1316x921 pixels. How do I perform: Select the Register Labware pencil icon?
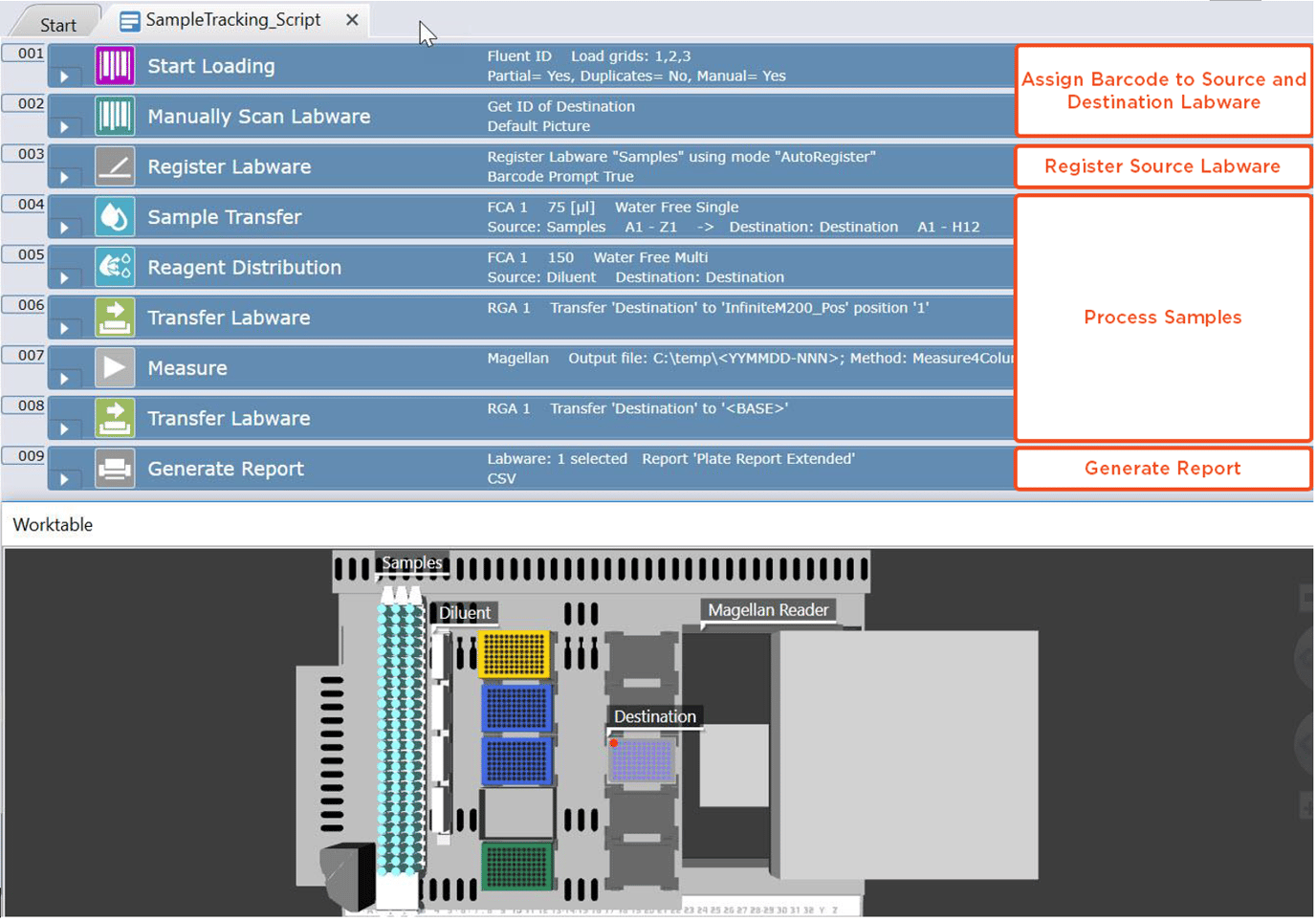point(115,166)
